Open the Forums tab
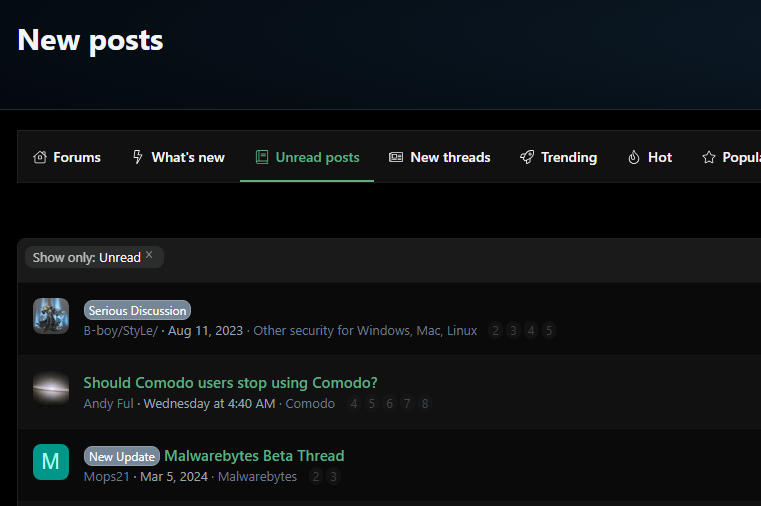This screenshot has height=506, width=761. [67, 157]
